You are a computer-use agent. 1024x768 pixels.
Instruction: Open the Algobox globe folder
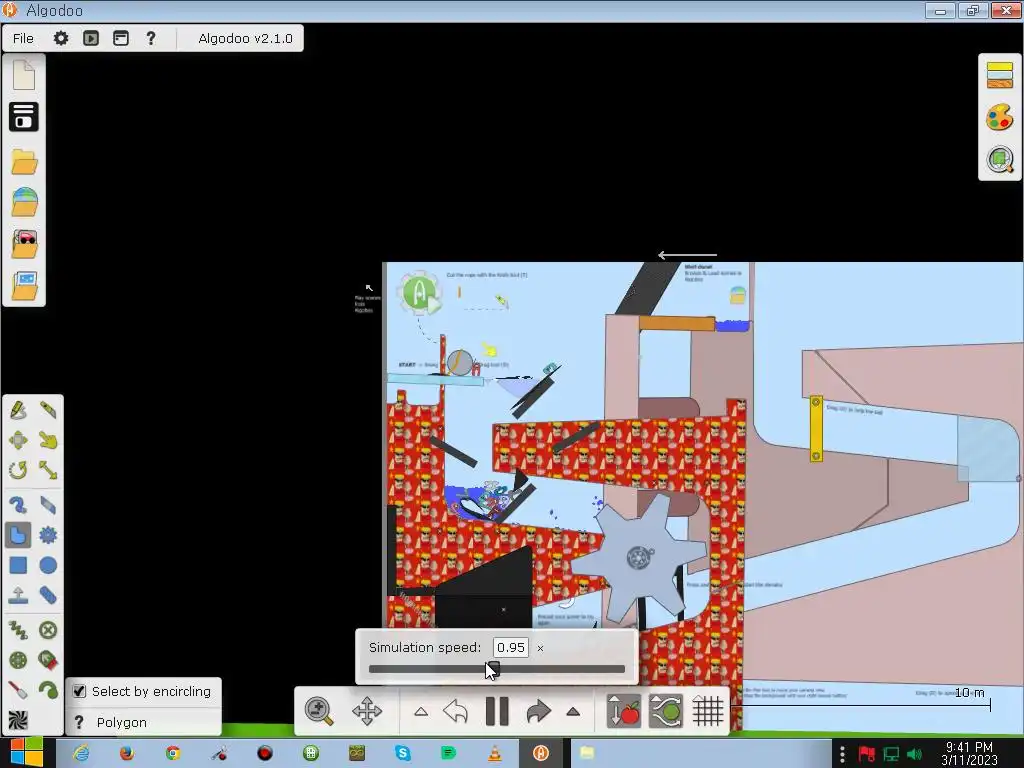coord(24,202)
